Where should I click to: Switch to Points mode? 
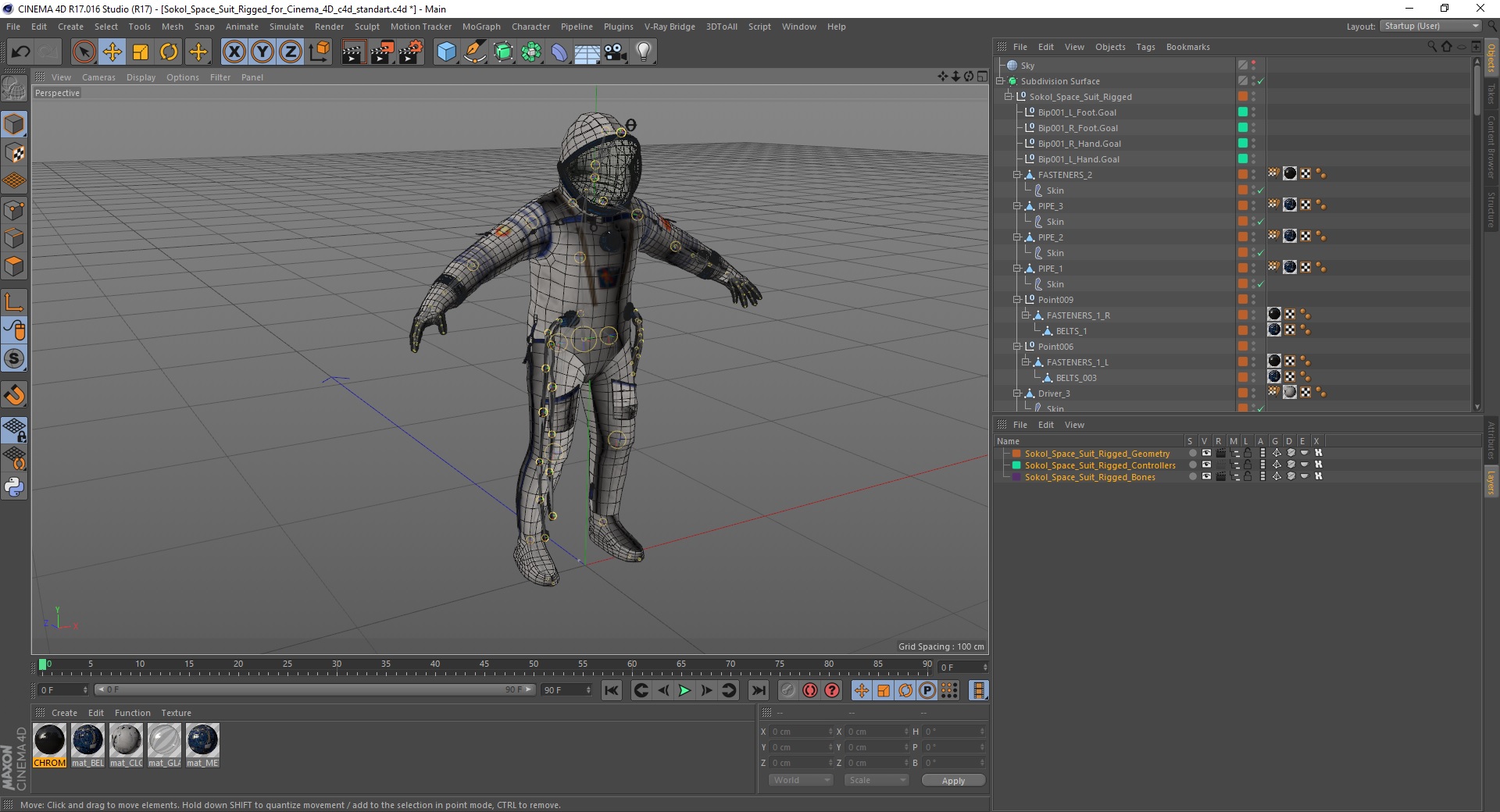point(14,210)
